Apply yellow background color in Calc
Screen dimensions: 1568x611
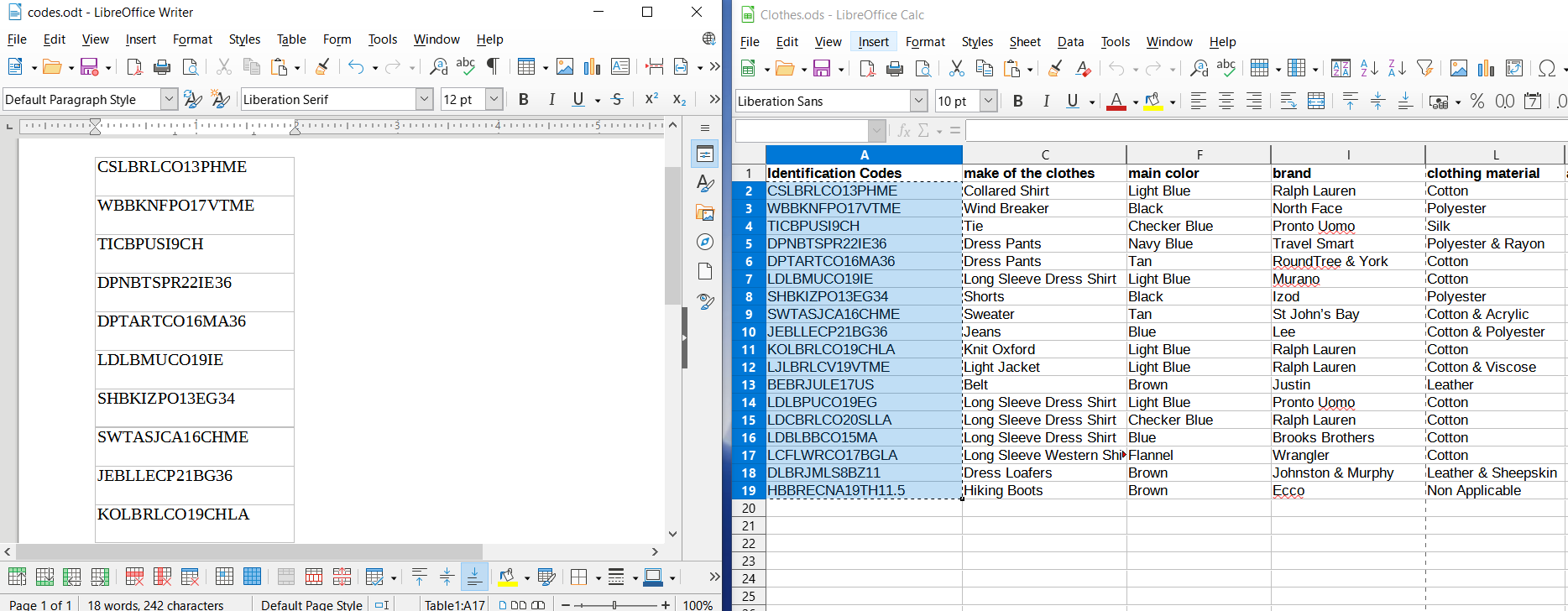[1153, 102]
